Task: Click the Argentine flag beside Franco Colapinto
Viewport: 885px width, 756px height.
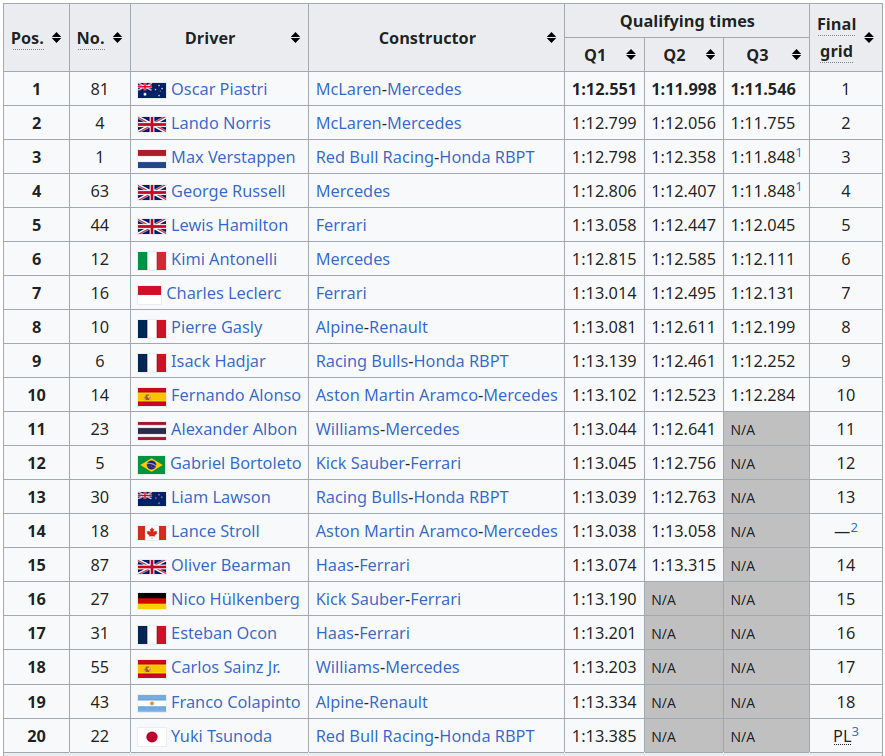Action: 152,703
